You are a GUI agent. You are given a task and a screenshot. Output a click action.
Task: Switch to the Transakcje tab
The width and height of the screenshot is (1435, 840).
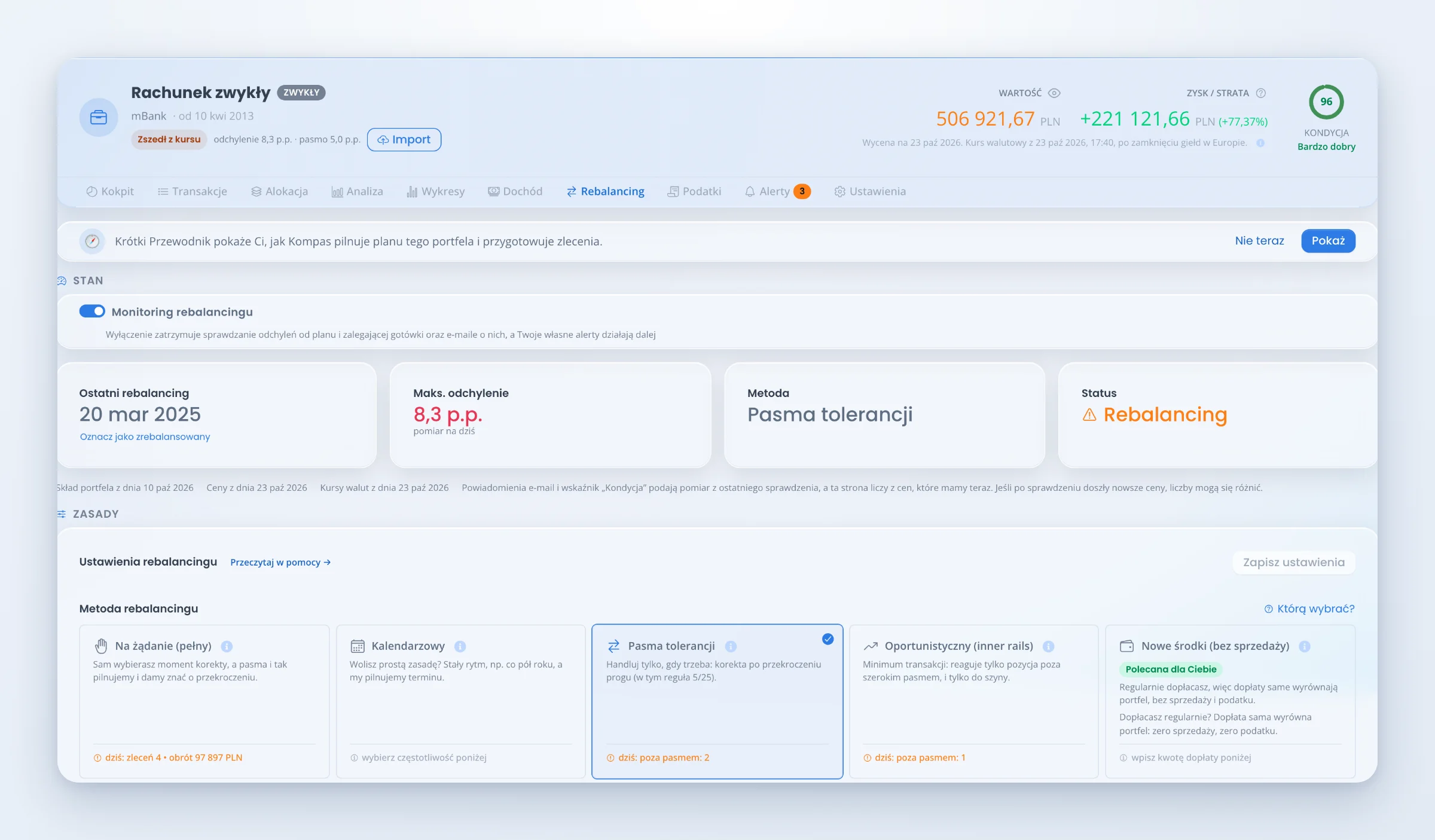pos(192,191)
